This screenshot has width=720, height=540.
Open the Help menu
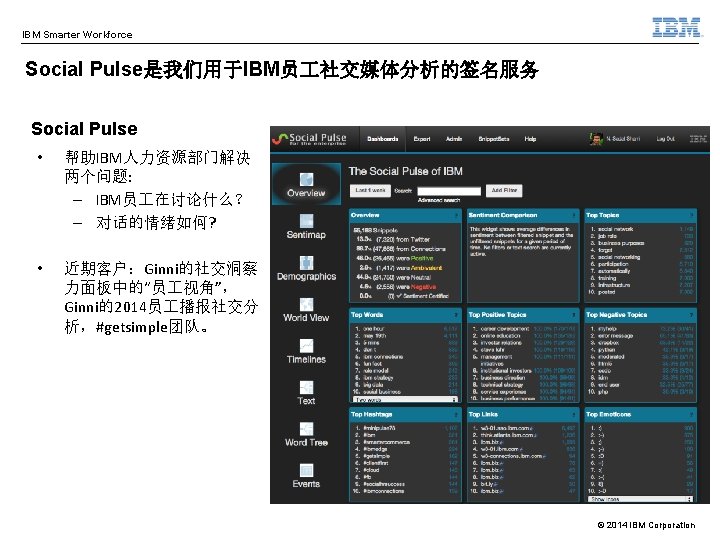pyautogui.click(x=530, y=139)
